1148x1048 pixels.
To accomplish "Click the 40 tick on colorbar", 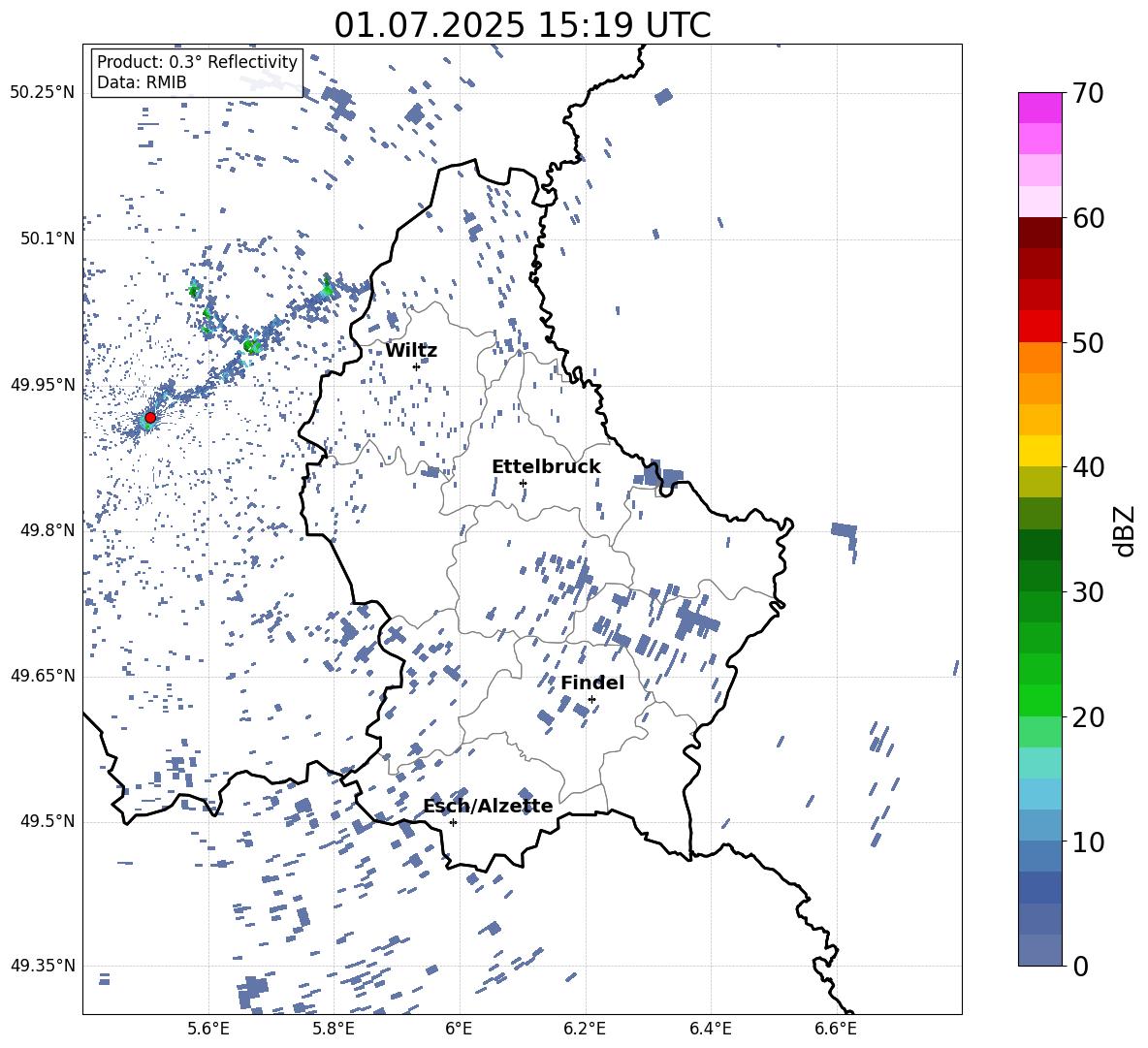I will point(1088,467).
